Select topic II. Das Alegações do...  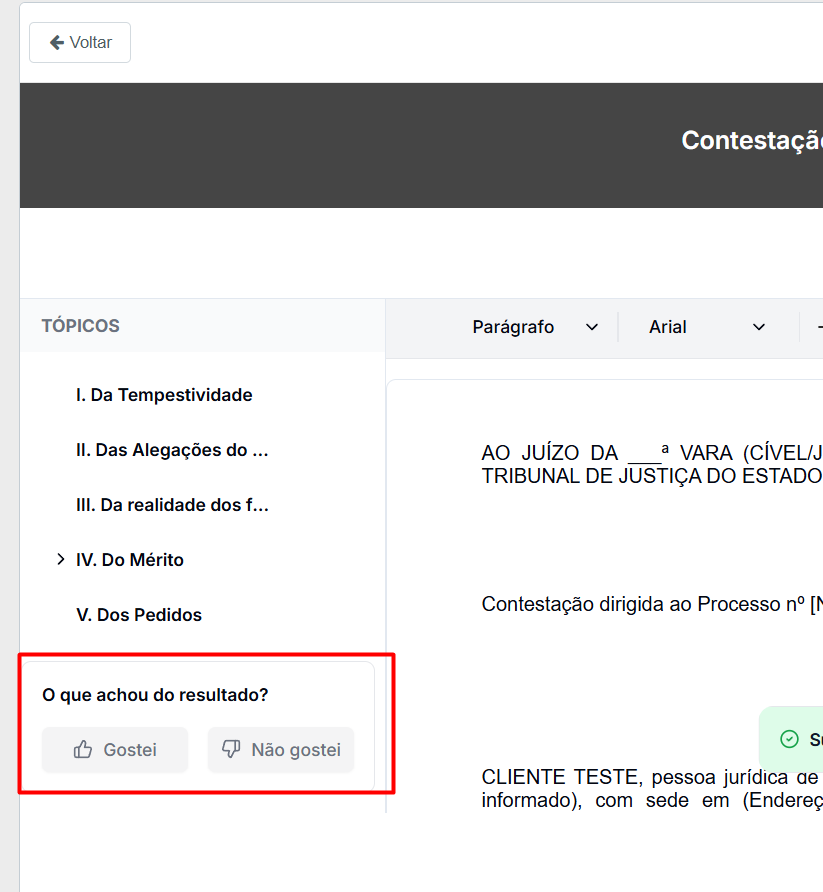172,450
